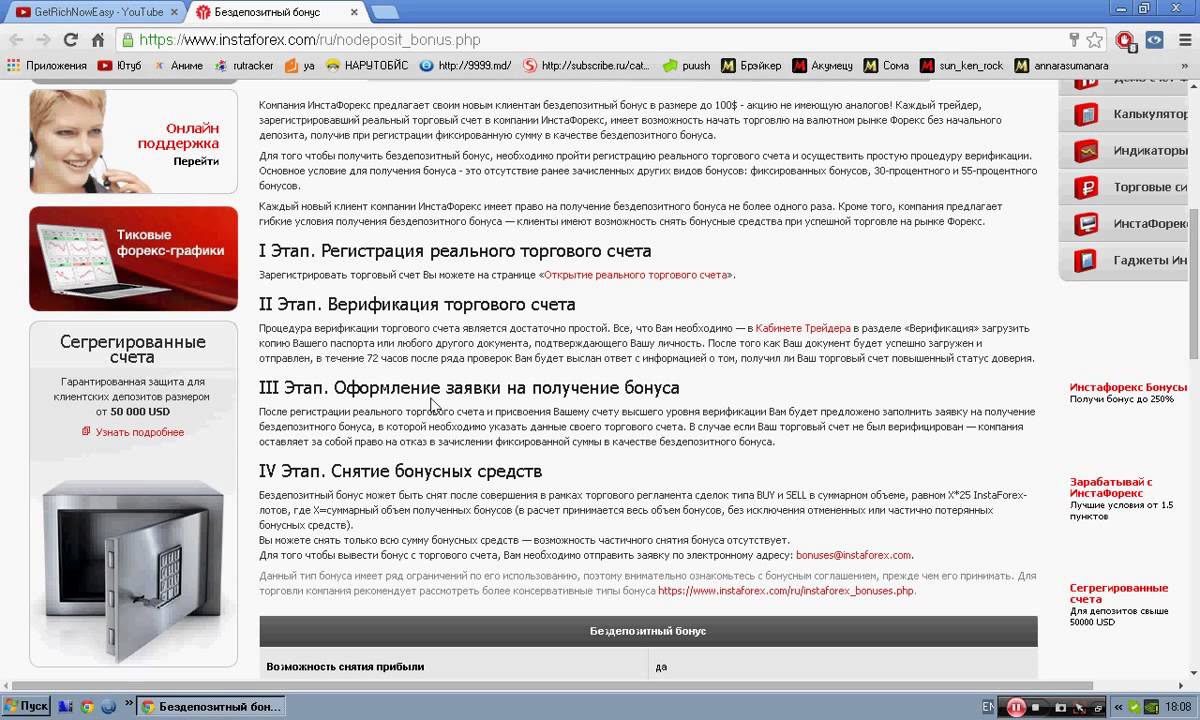This screenshot has width=1200, height=720.
Task: Open a new tab with the blank tab button
Action: click(x=384, y=12)
